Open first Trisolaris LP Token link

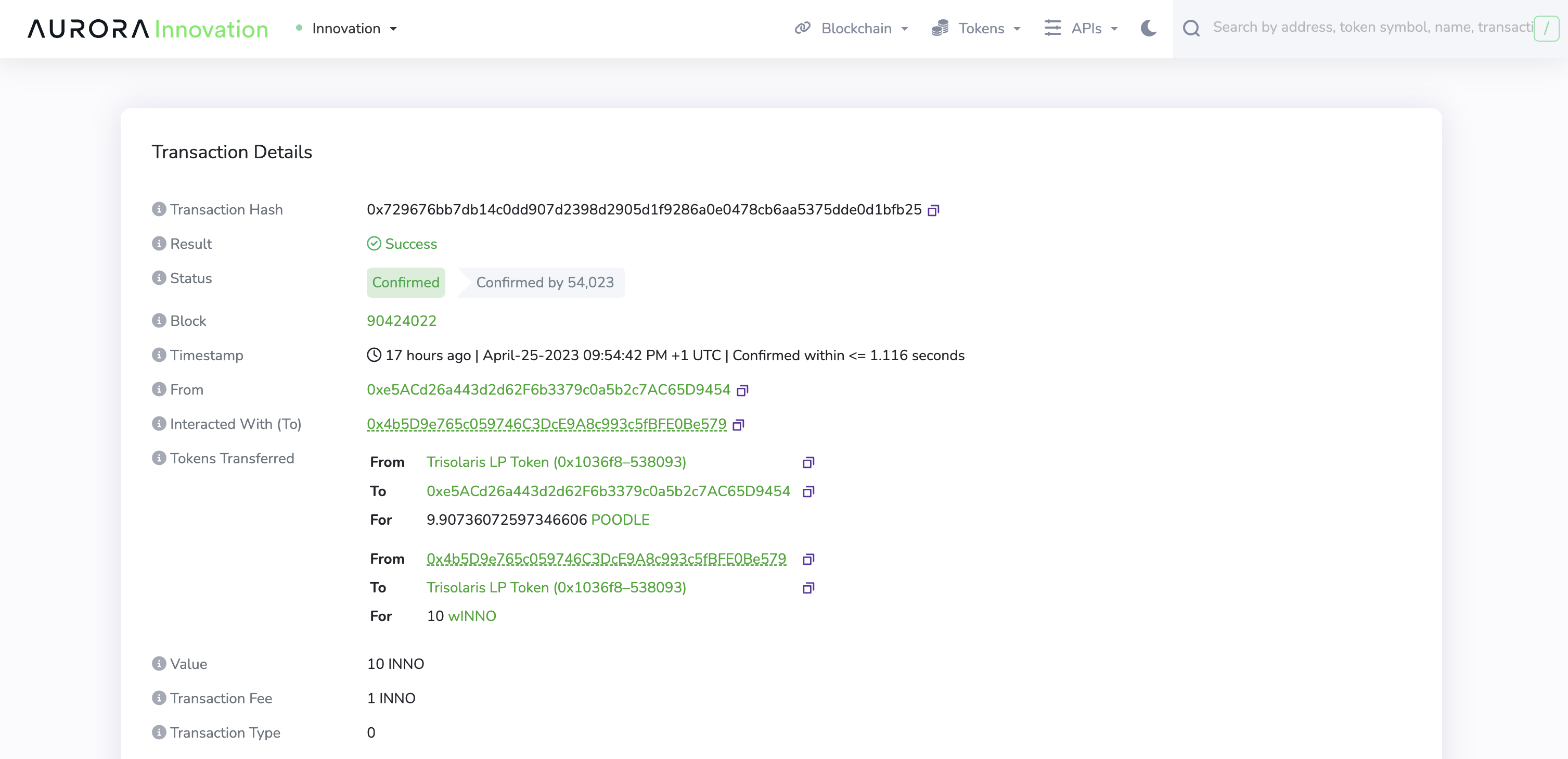click(556, 462)
